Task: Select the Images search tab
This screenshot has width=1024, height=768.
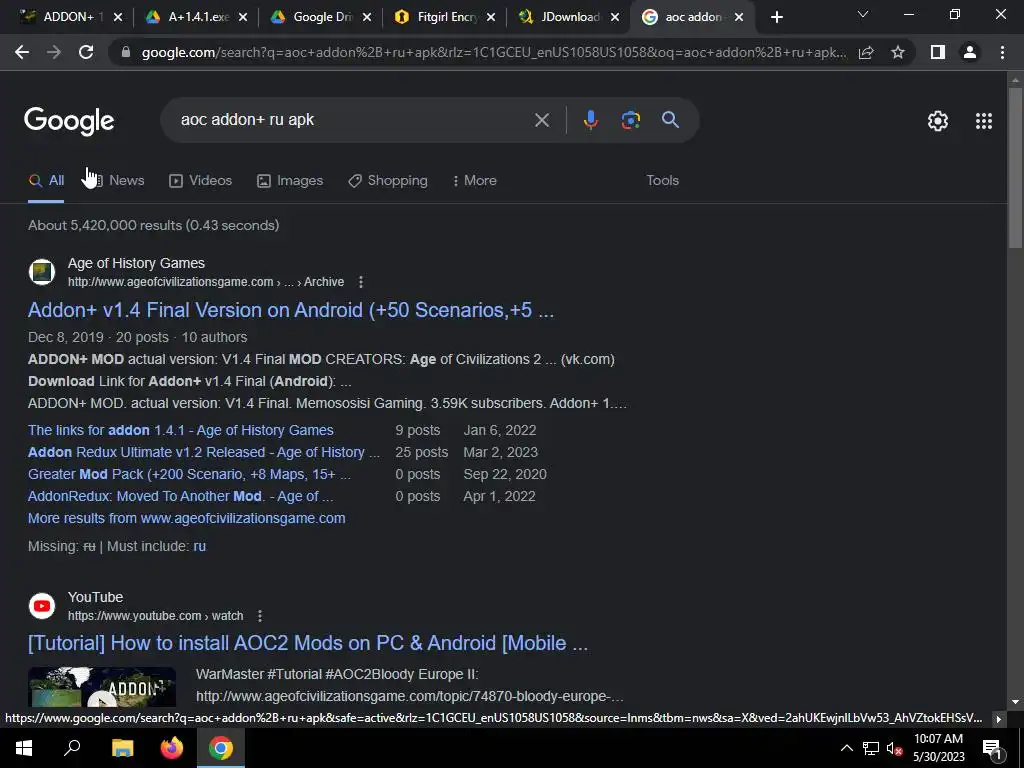Action: [x=290, y=180]
